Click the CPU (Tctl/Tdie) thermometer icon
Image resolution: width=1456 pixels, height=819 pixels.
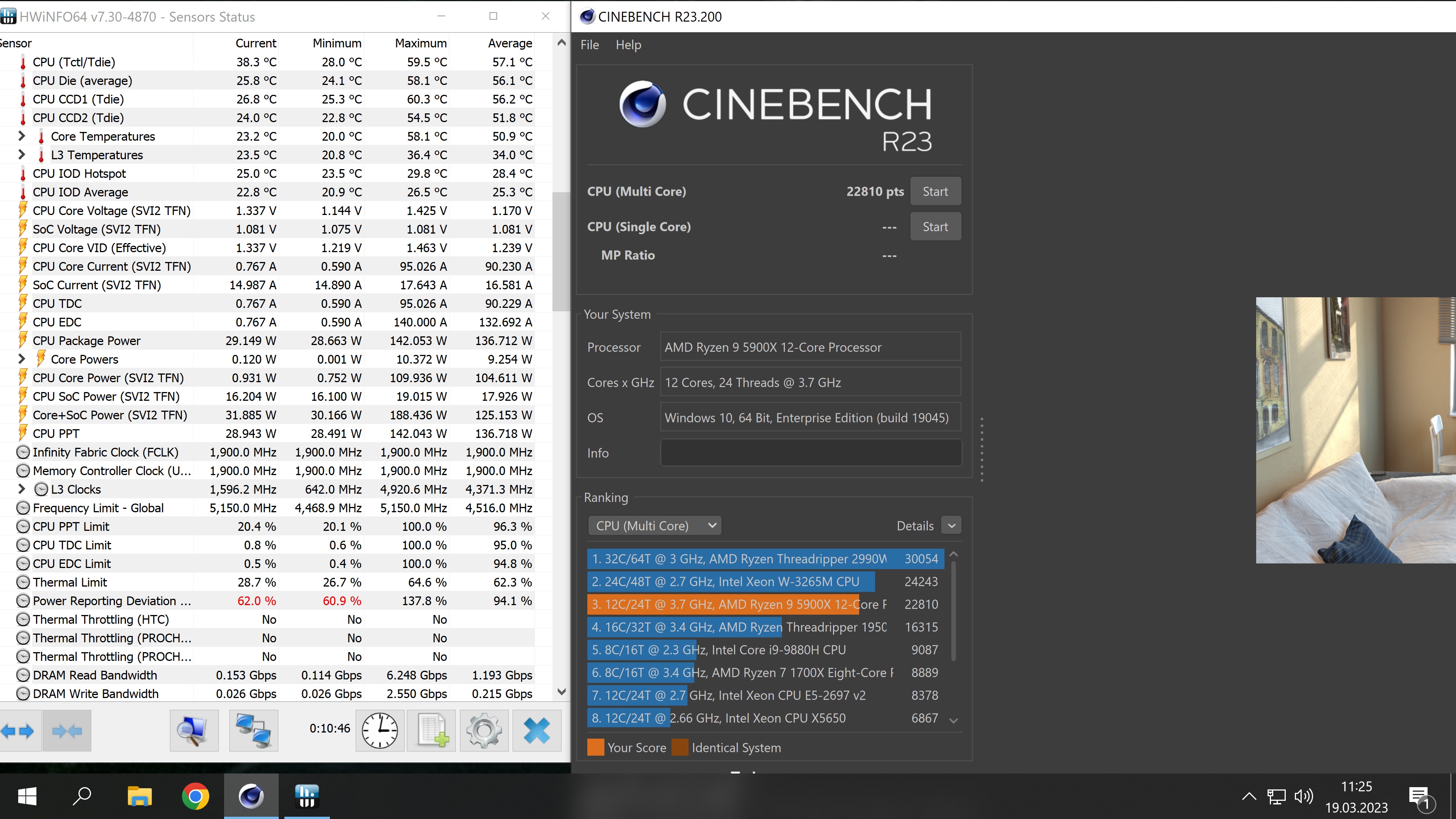tap(23, 61)
